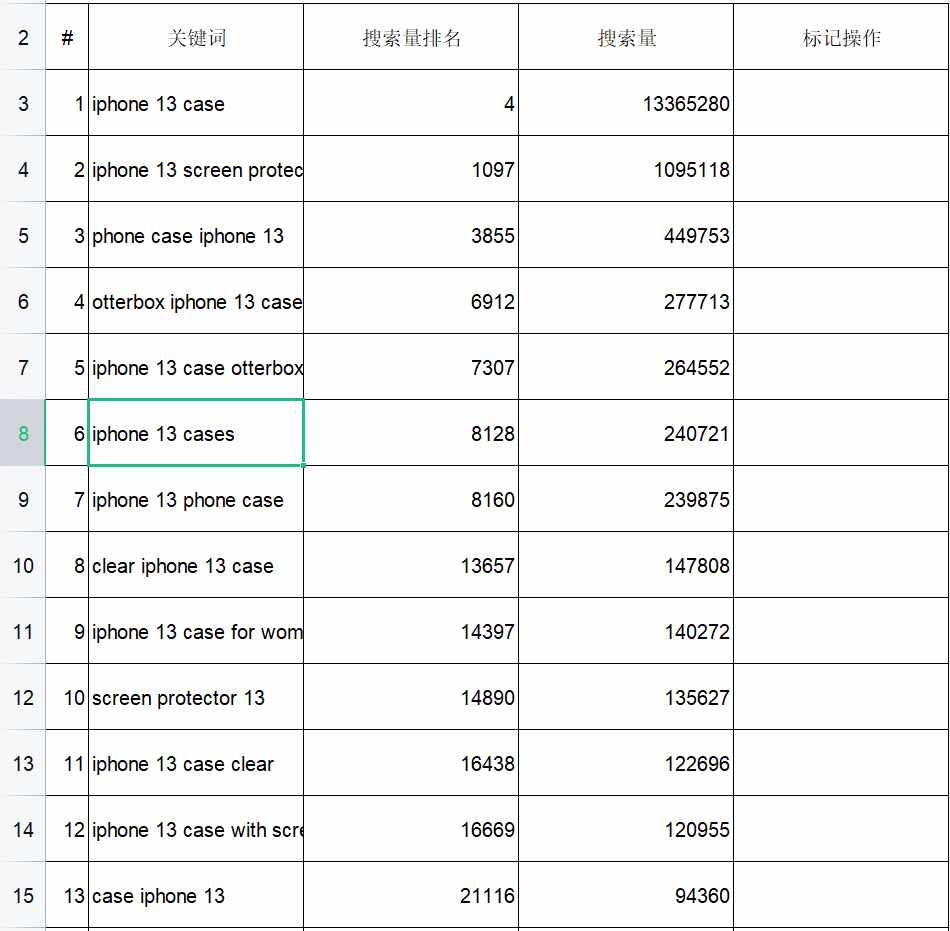Select search volume 264552

626,367
